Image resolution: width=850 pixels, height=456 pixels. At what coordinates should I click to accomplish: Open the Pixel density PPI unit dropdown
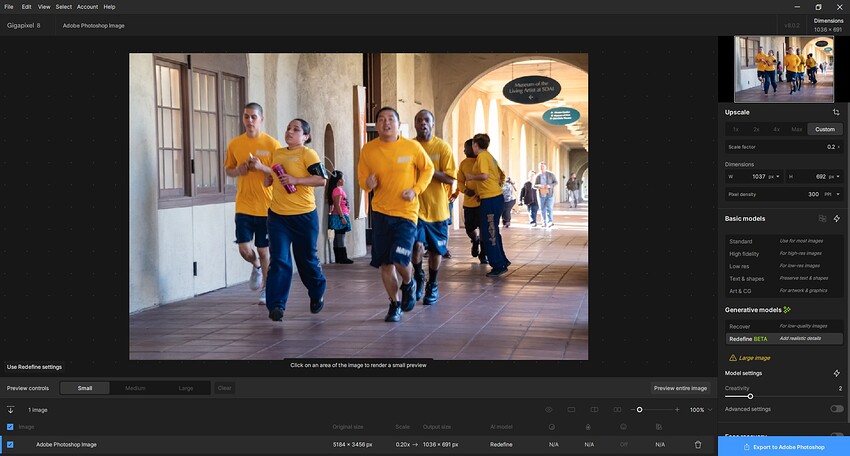tap(832, 194)
